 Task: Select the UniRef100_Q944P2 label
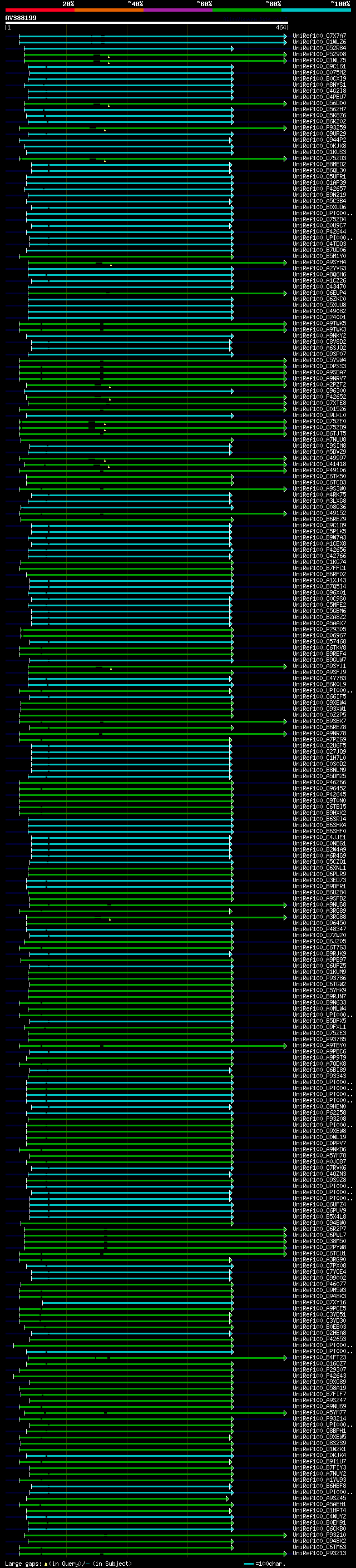pyautogui.click(x=319, y=140)
